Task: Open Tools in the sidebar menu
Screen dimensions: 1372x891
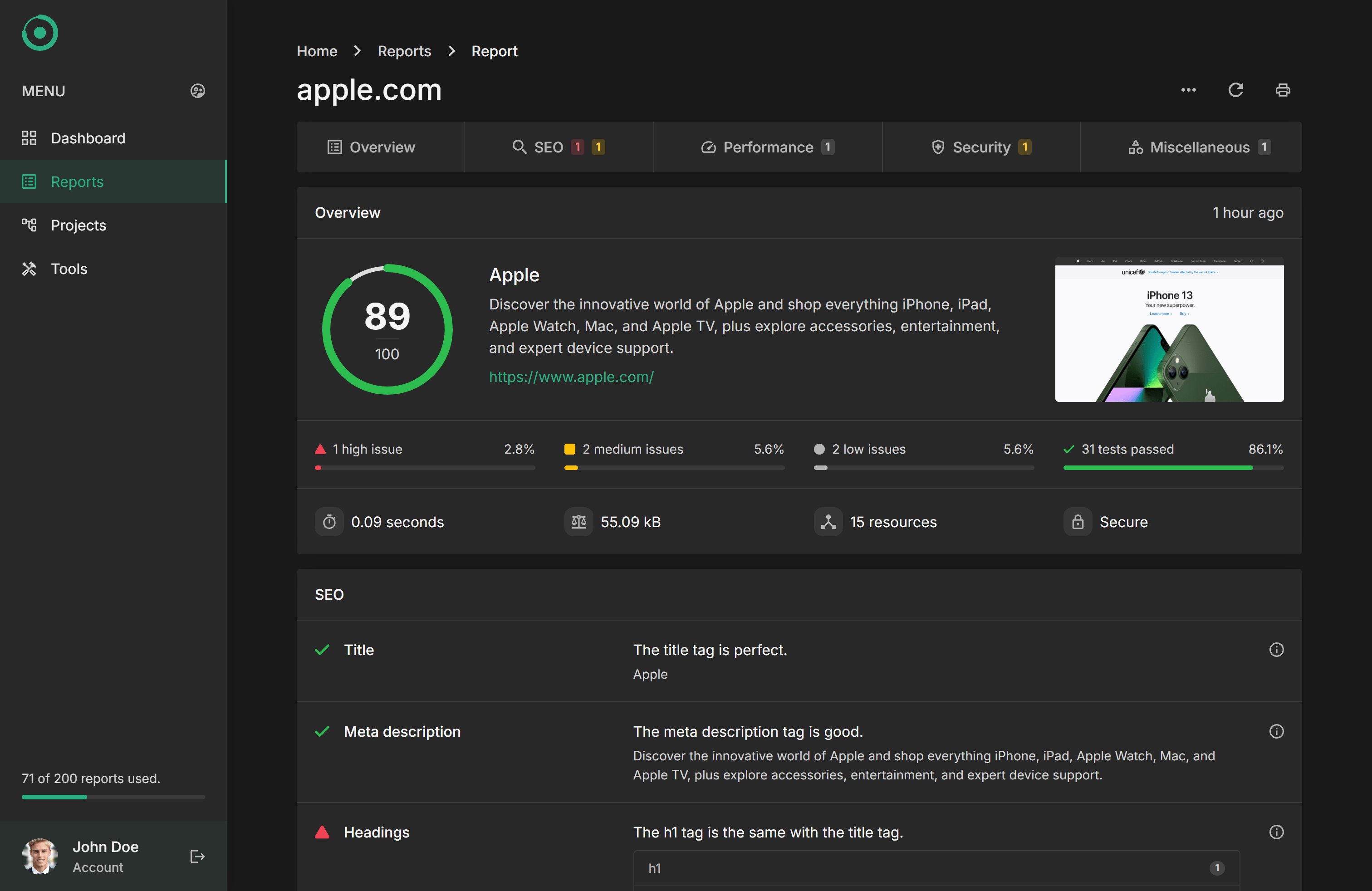Action: (x=69, y=269)
